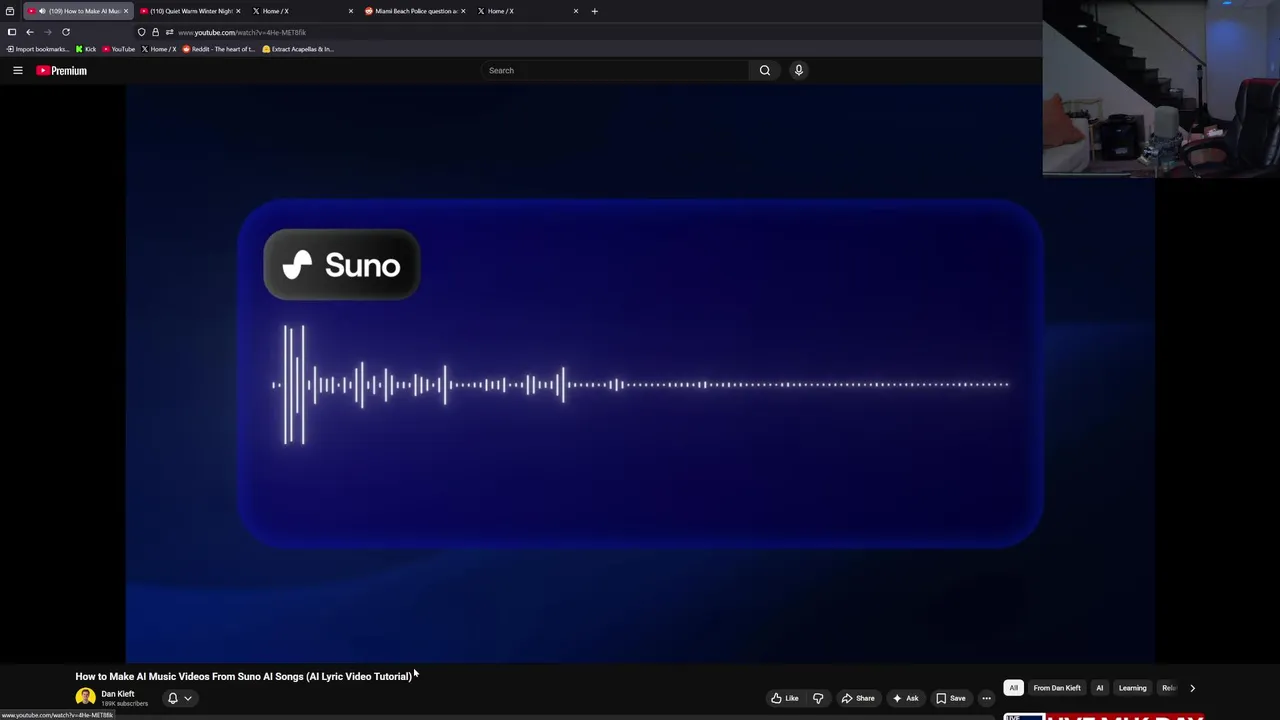Start voice search with microphone icon
Image resolution: width=1280 pixels, height=720 pixels.
pos(798,70)
